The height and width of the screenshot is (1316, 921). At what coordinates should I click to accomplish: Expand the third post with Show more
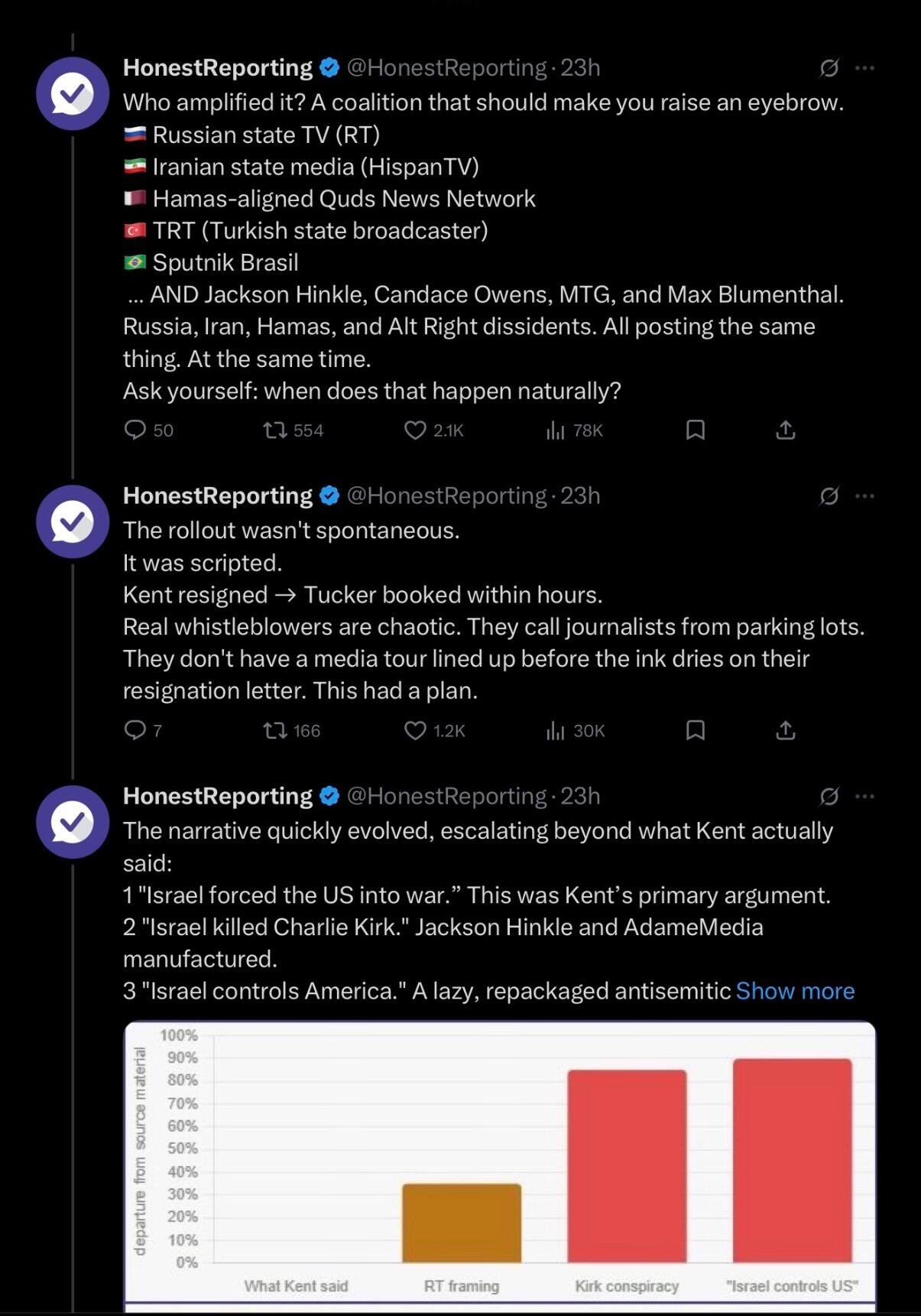795,991
